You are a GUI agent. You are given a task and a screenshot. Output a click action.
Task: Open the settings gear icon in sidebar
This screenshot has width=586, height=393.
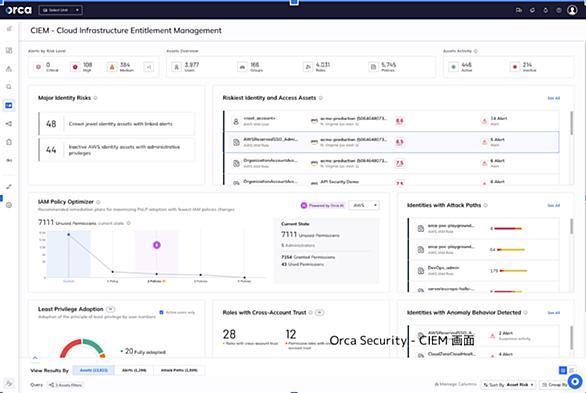9,205
